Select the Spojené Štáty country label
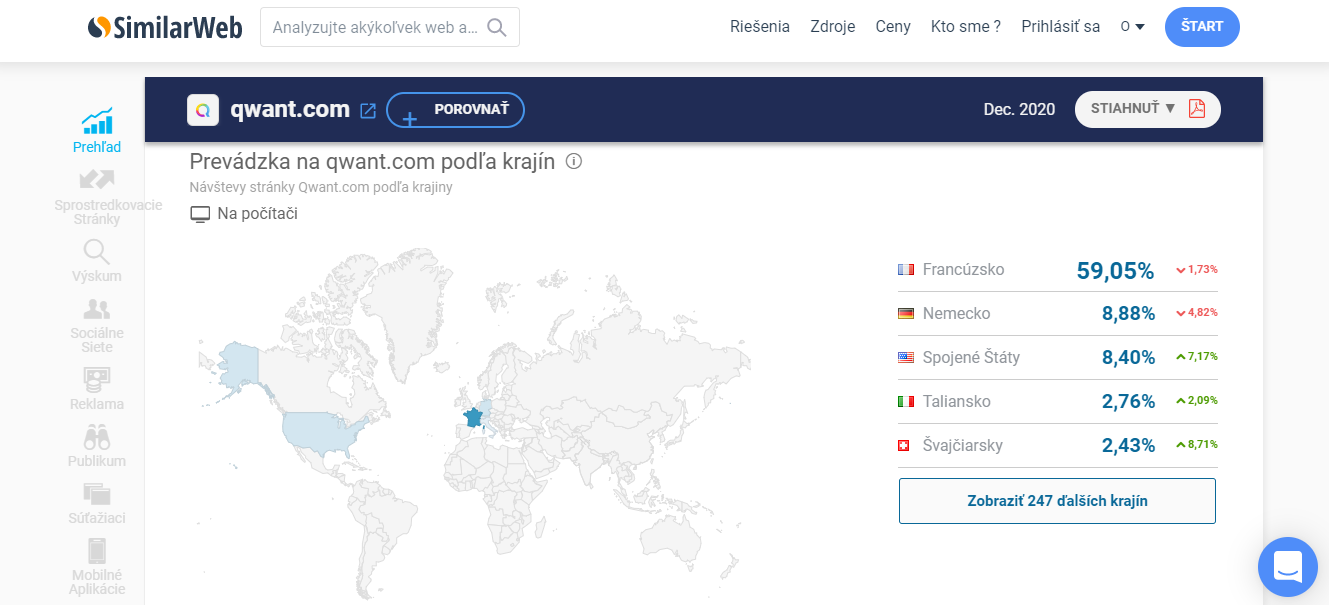The image size is (1329, 605). coord(972,358)
